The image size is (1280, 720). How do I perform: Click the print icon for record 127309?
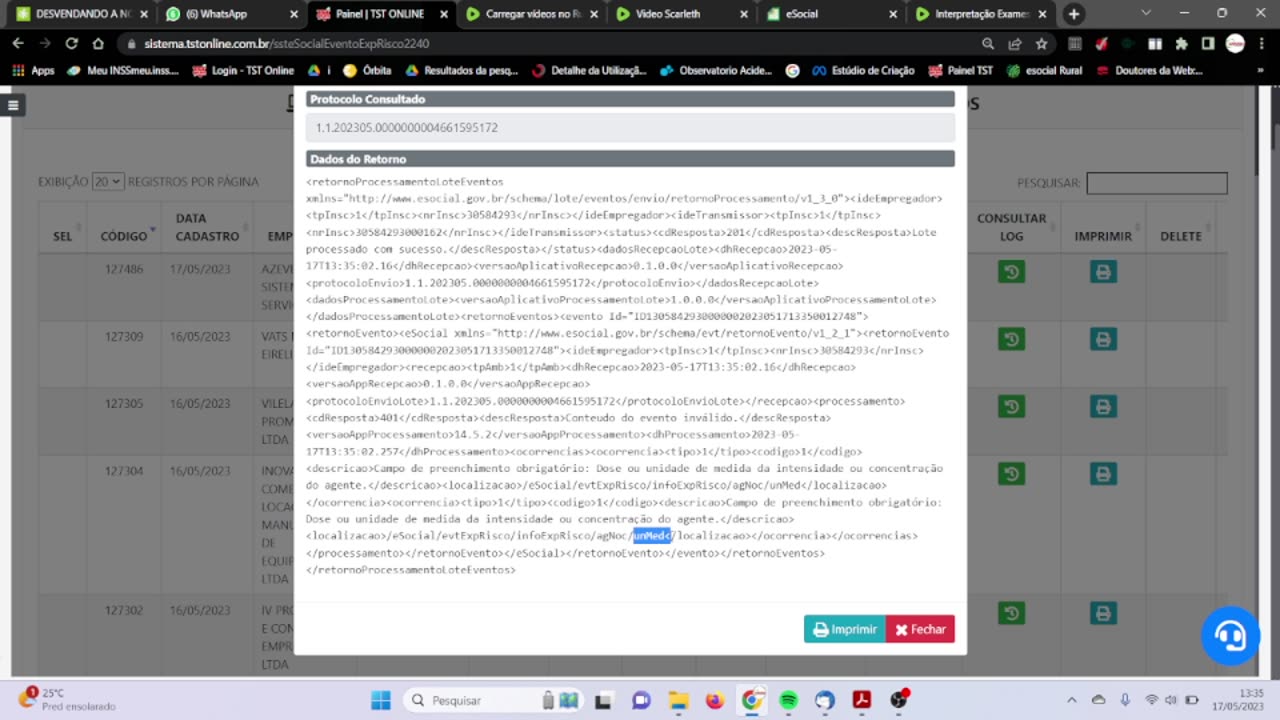click(1103, 339)
